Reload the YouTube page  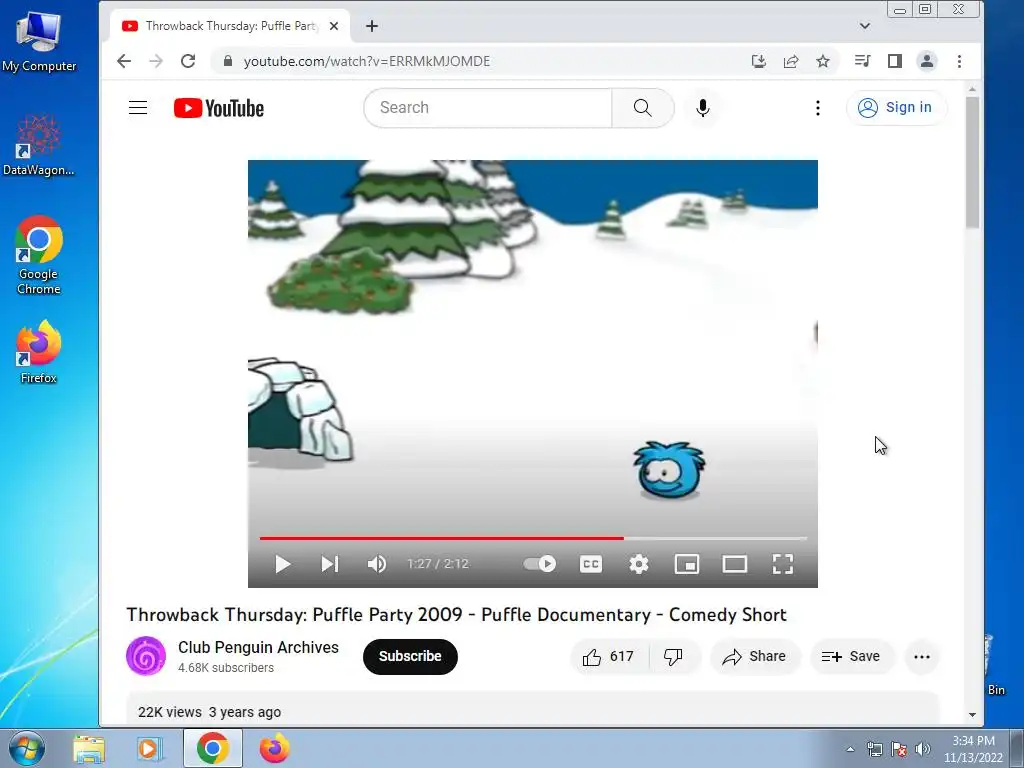pyautogui.click(x=188, y=61)
